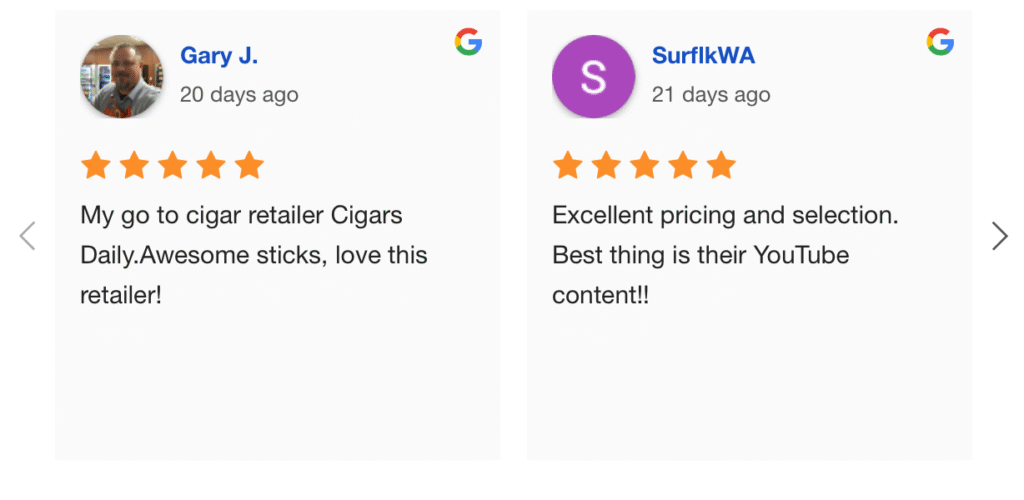Click Gary J.'s profile photo
This screenshot has height=500, width=1024.
point(121,77)
